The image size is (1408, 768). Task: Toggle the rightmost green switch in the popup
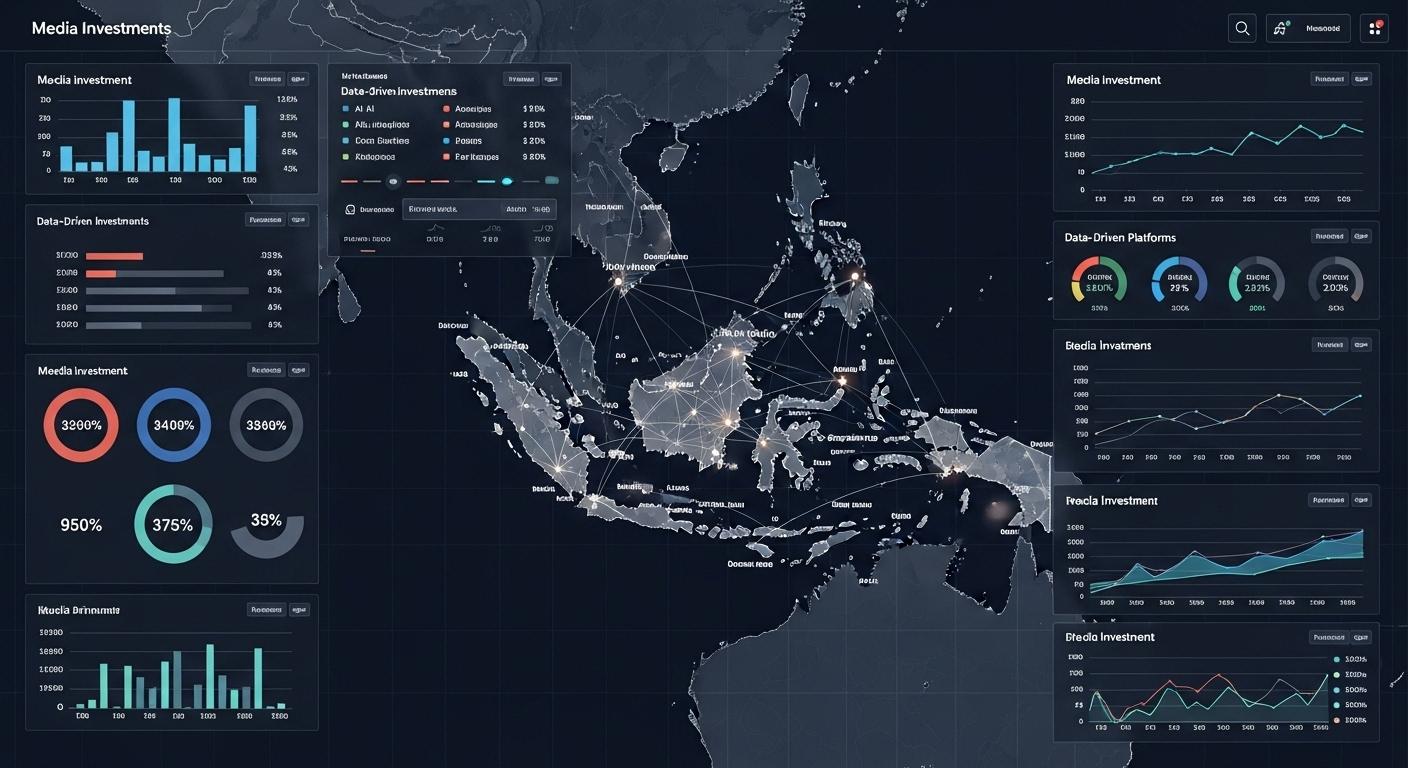point(552,180)
